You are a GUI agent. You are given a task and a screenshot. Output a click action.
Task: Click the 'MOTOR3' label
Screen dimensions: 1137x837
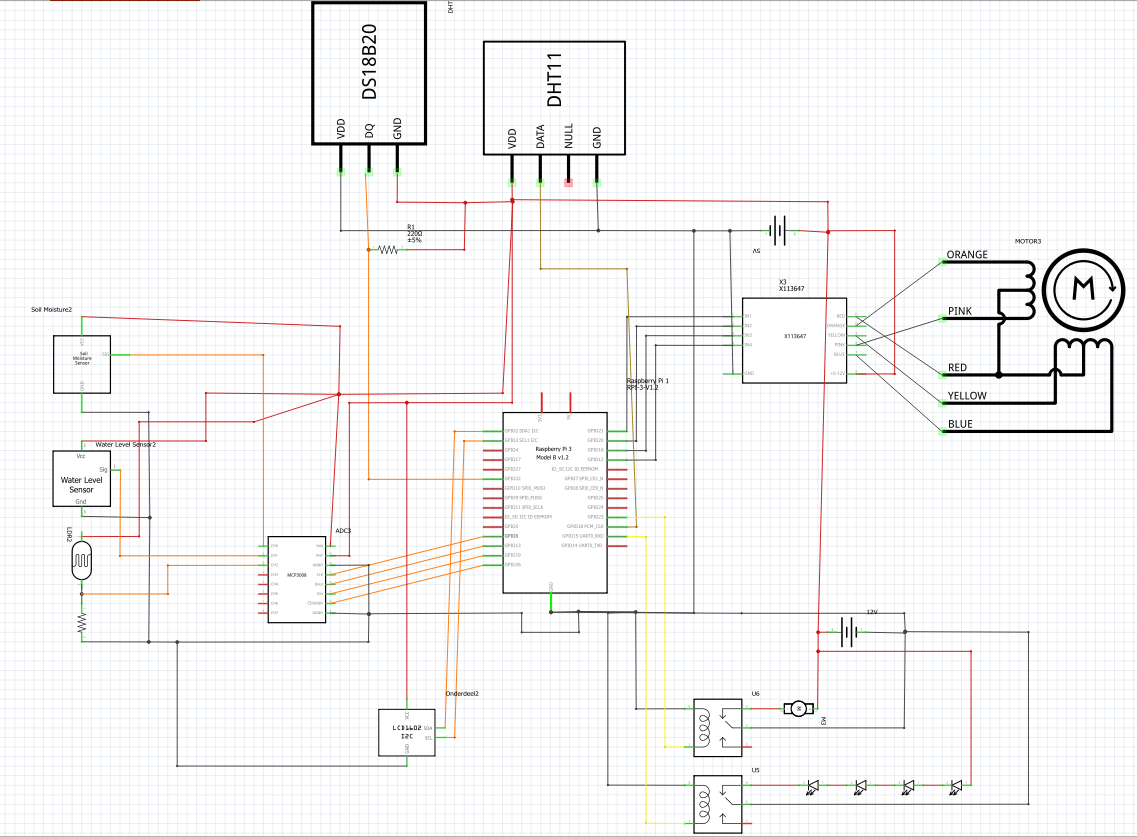[x=1028, y=242]
